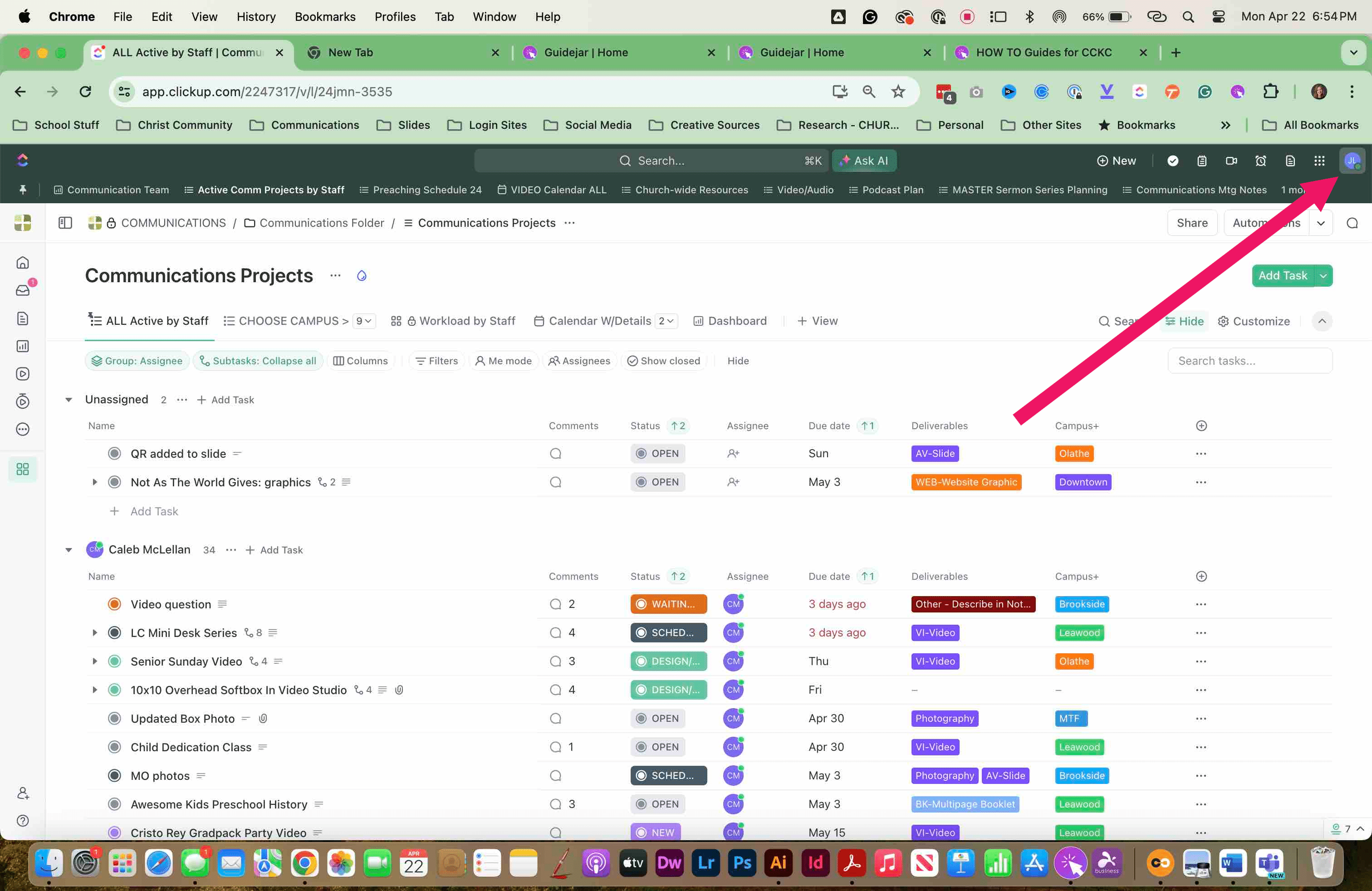Click the top Search bar
The height and width of the screenshot is (891, 1372).
click(651, 161)
